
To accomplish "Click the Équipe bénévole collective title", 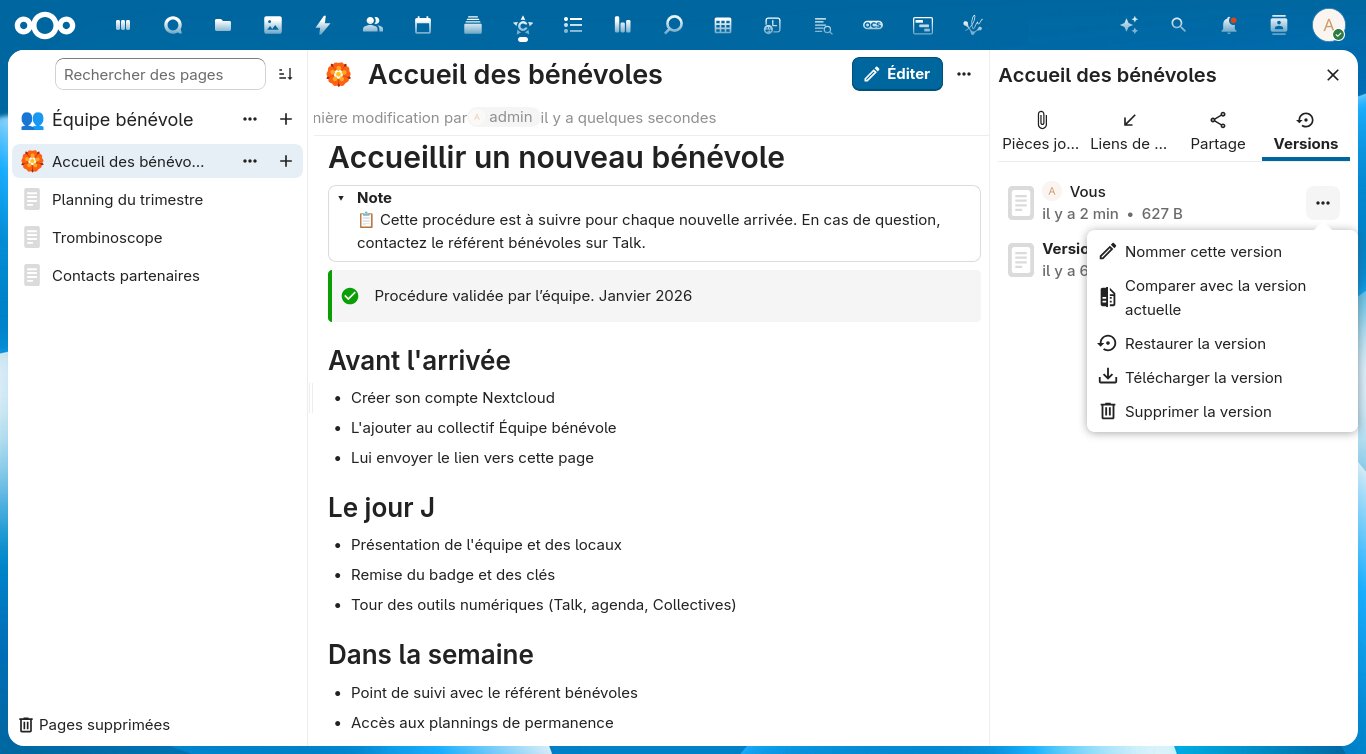I will point(122,119).
